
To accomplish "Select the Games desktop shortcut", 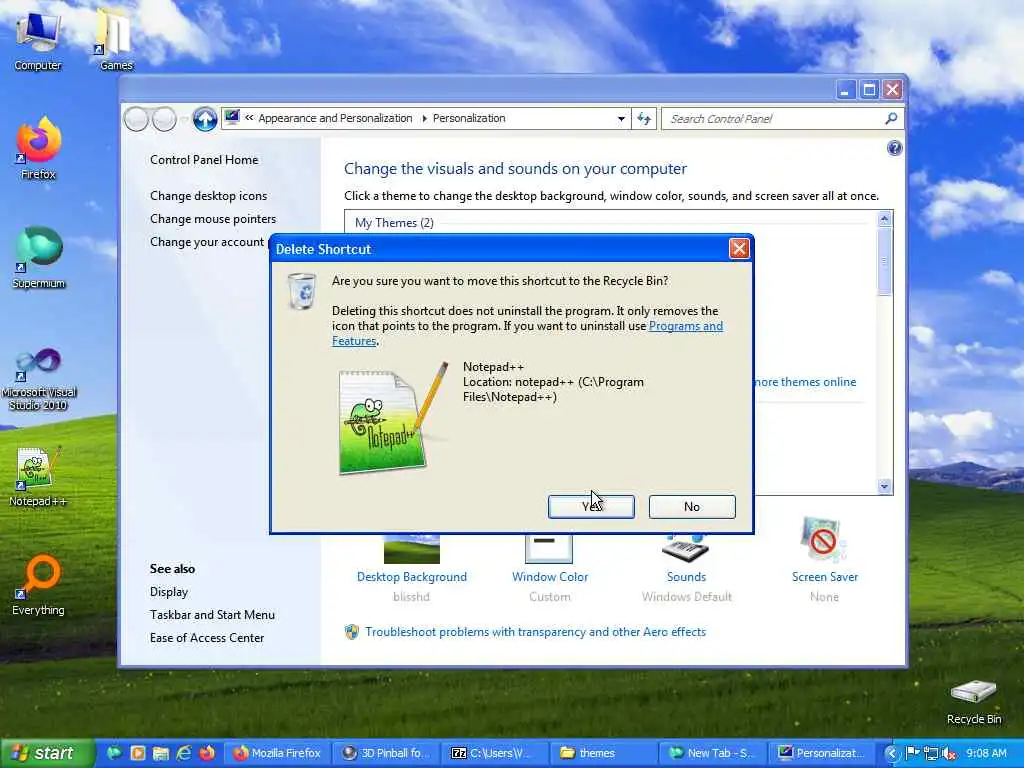I will pyautogui.click(x=116, y=39).
